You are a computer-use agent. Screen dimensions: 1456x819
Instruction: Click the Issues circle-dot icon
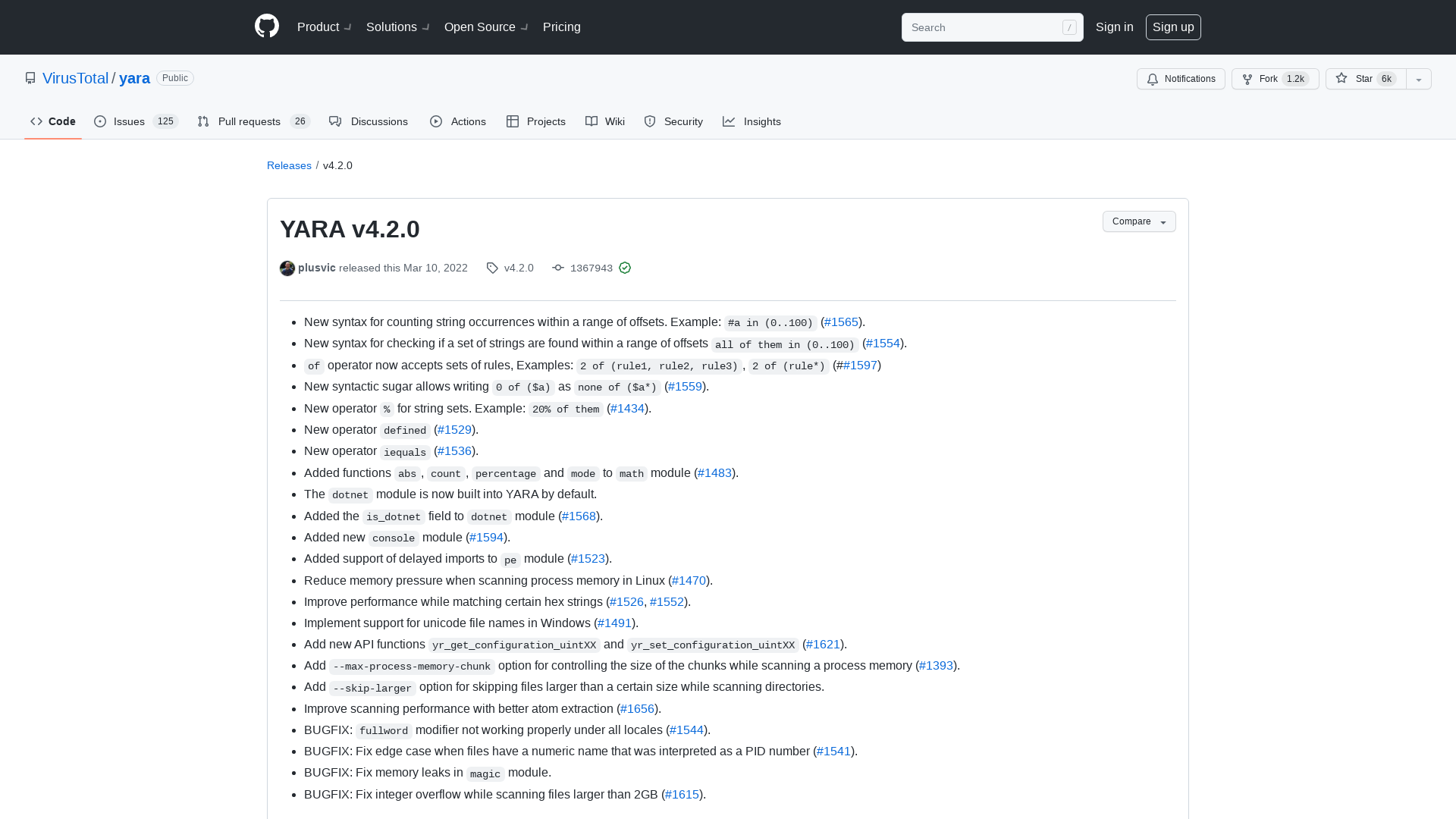point(100,121)
